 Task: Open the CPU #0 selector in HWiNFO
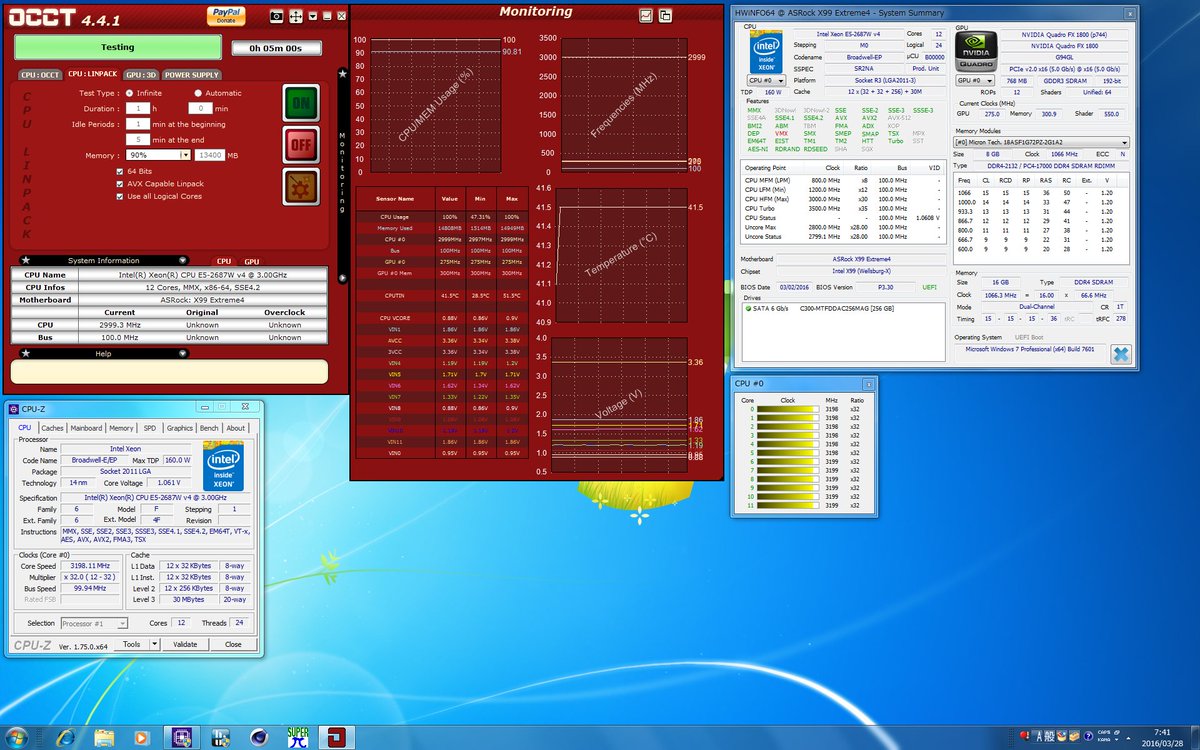(767, 79)
